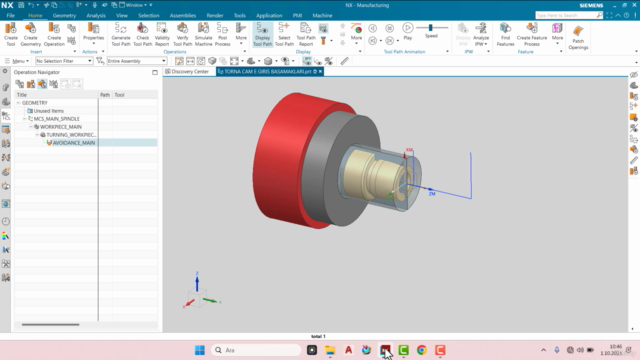Switch to the Machine ribbon tab
This screenshot has width=640, height=360.
coord(322,16)
